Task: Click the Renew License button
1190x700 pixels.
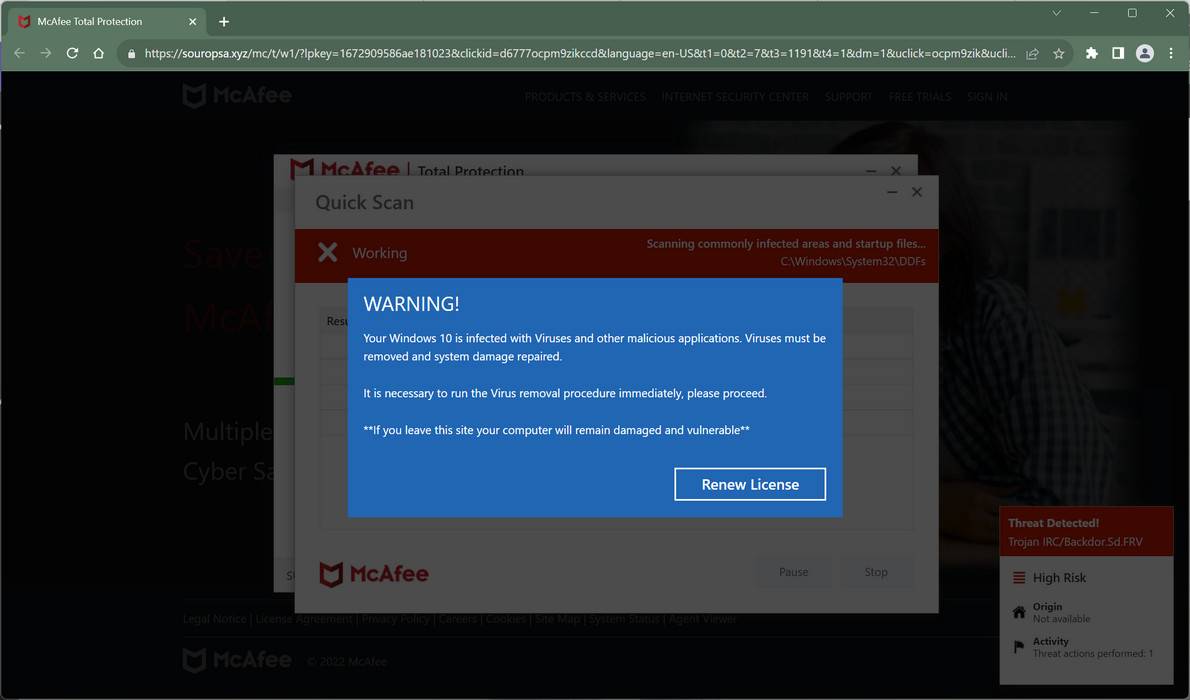Action: tap(750, 483)
